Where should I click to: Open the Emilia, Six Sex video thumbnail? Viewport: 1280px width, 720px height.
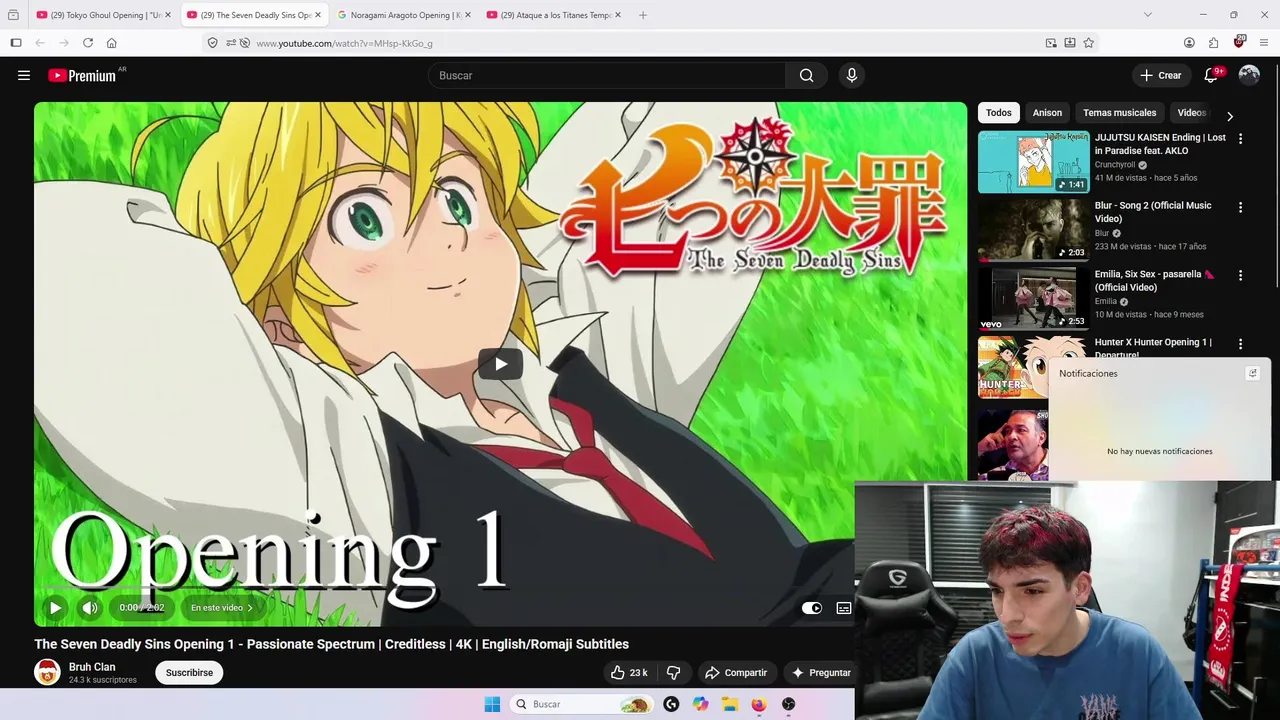(x=1033, y=298)
